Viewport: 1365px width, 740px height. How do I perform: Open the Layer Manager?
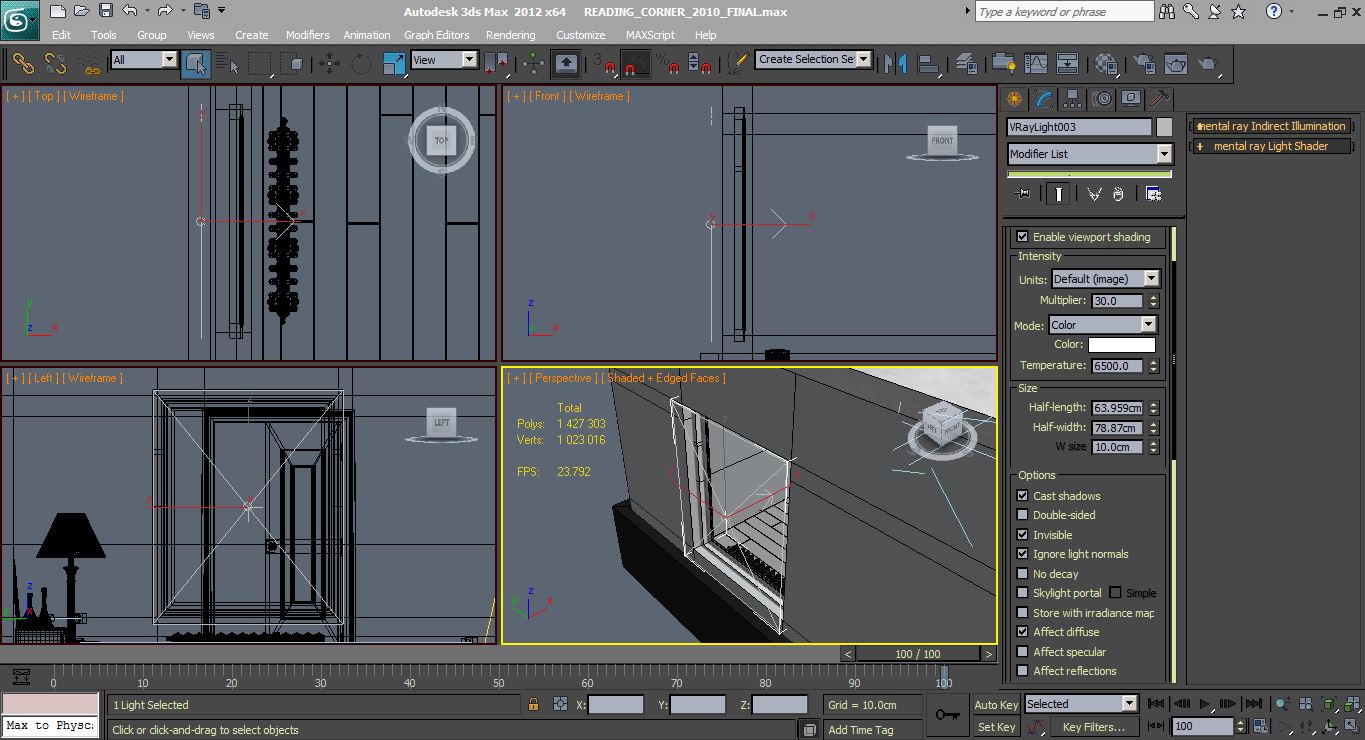coord(966,64)
